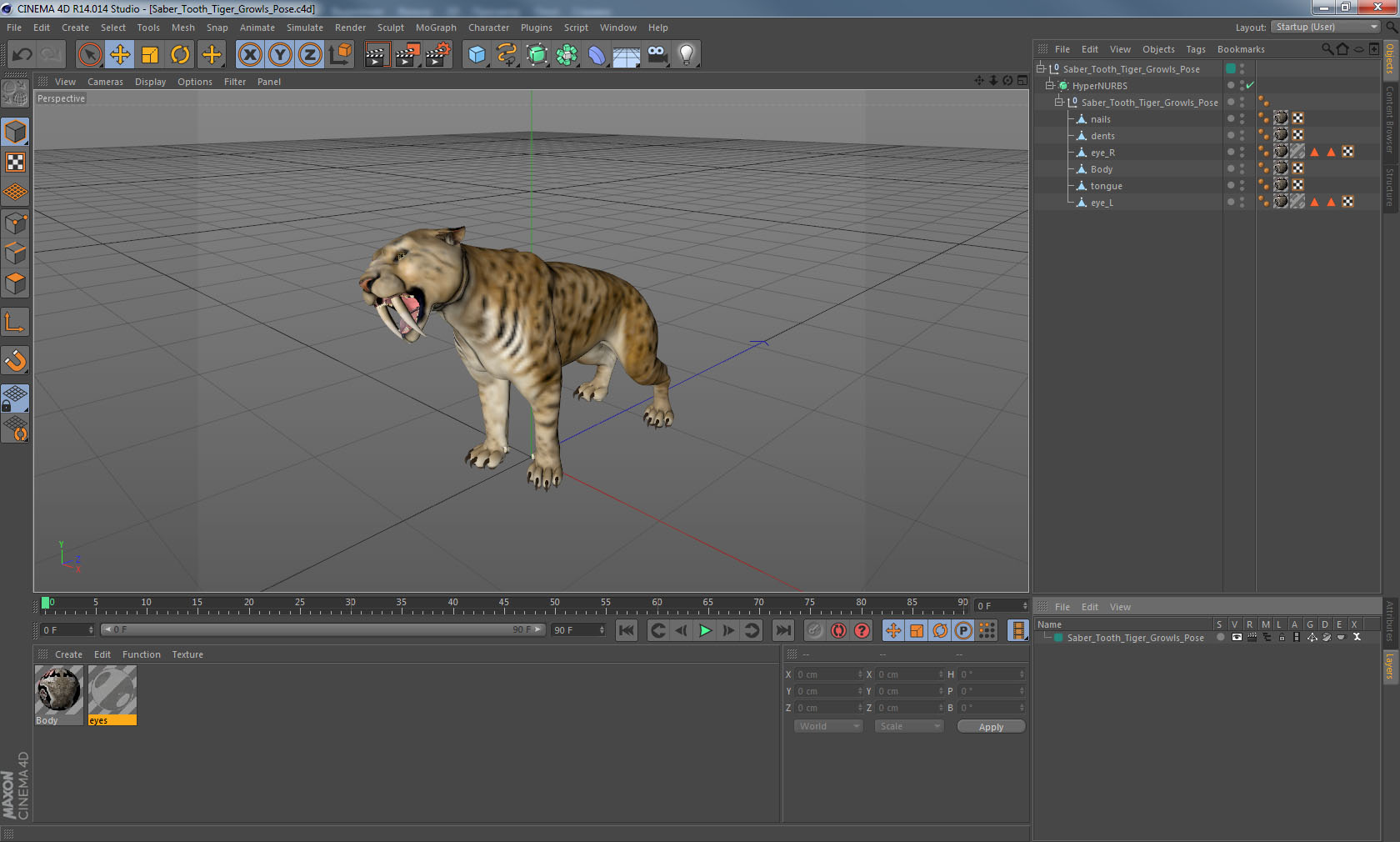Toggle the HyperNURBS green enable checkmark
1400x842 pixels.
[1250, 86]
